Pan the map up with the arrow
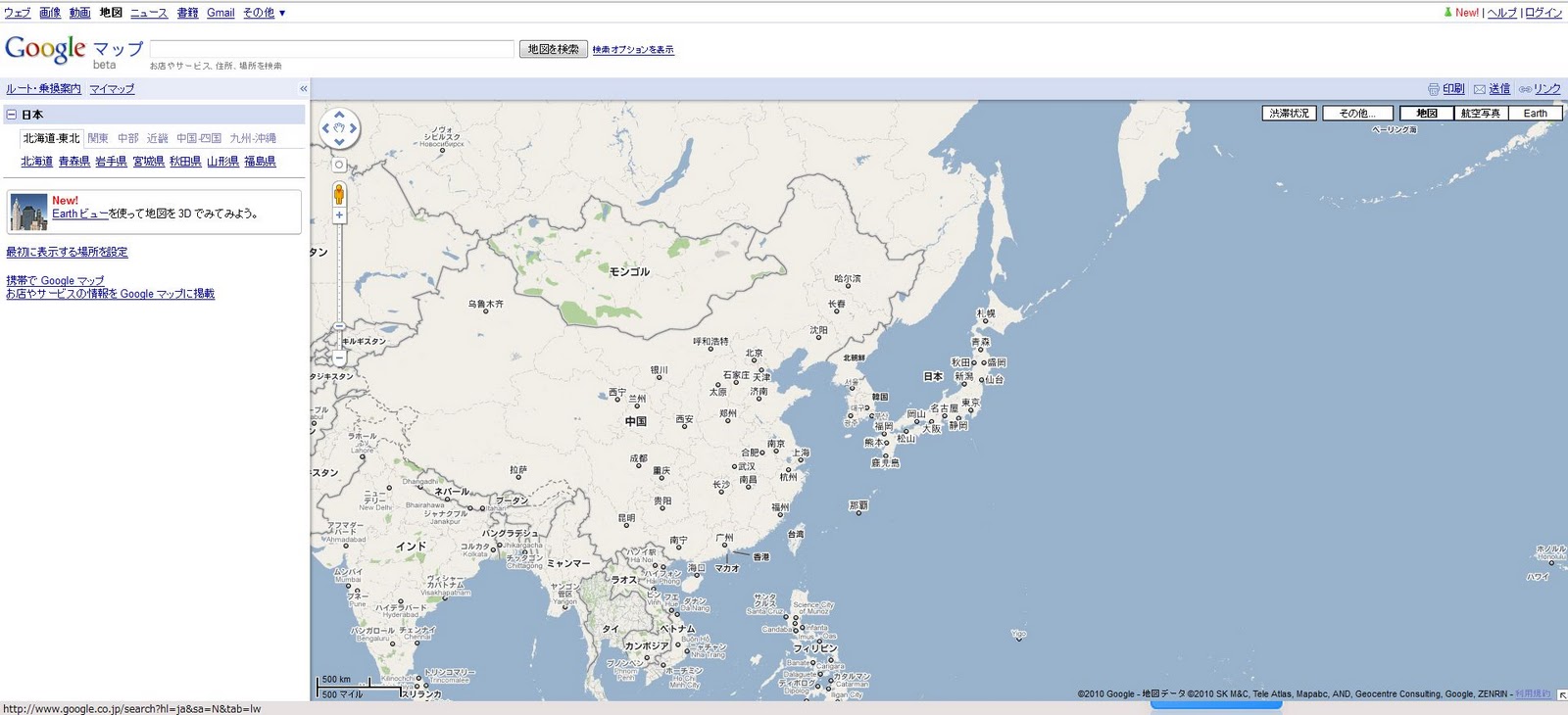Image resolution: width=1568 pixels, height=715 pixels. 339,116
